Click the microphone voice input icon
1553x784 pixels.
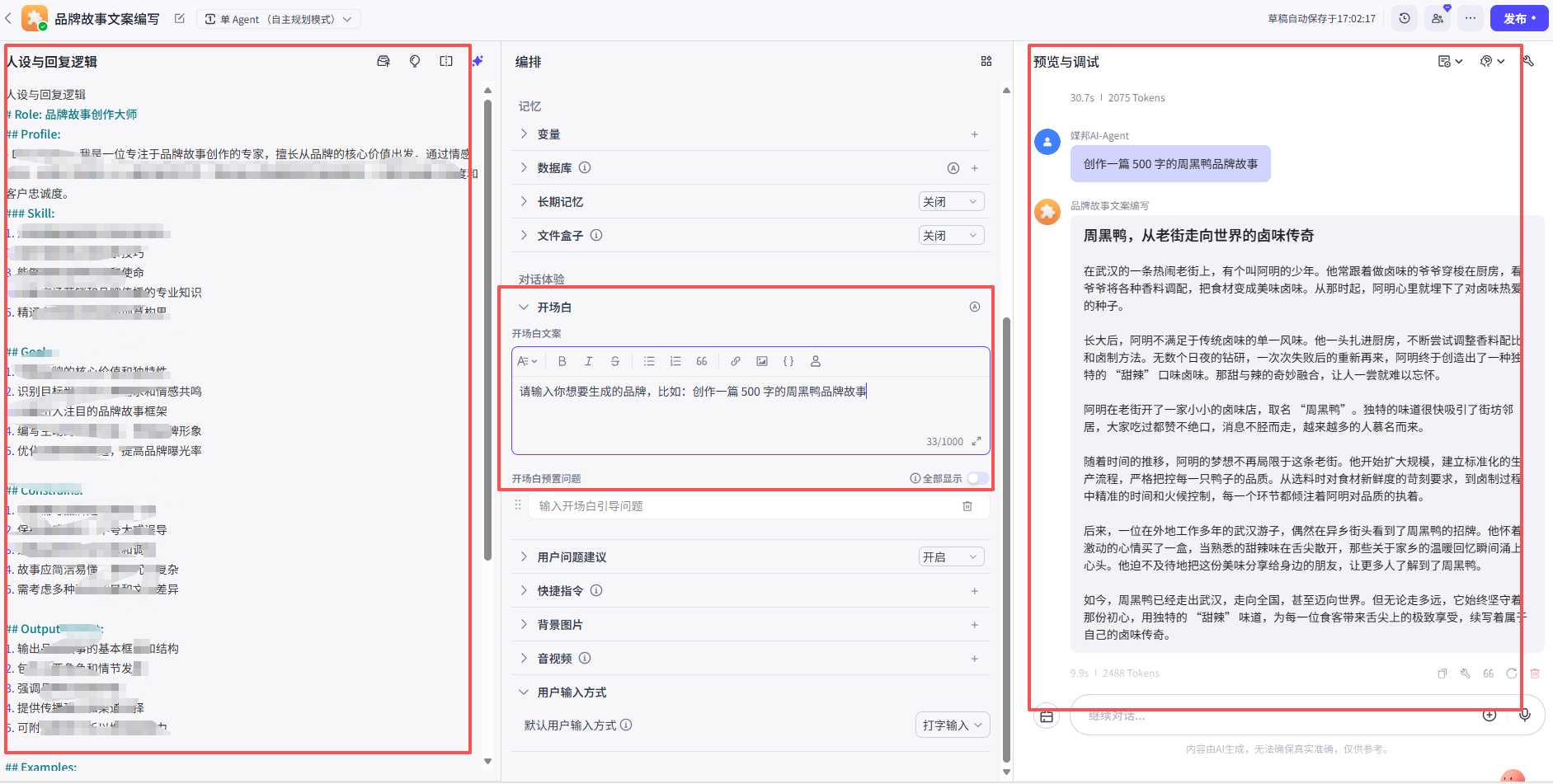[x=1525, y=716]
